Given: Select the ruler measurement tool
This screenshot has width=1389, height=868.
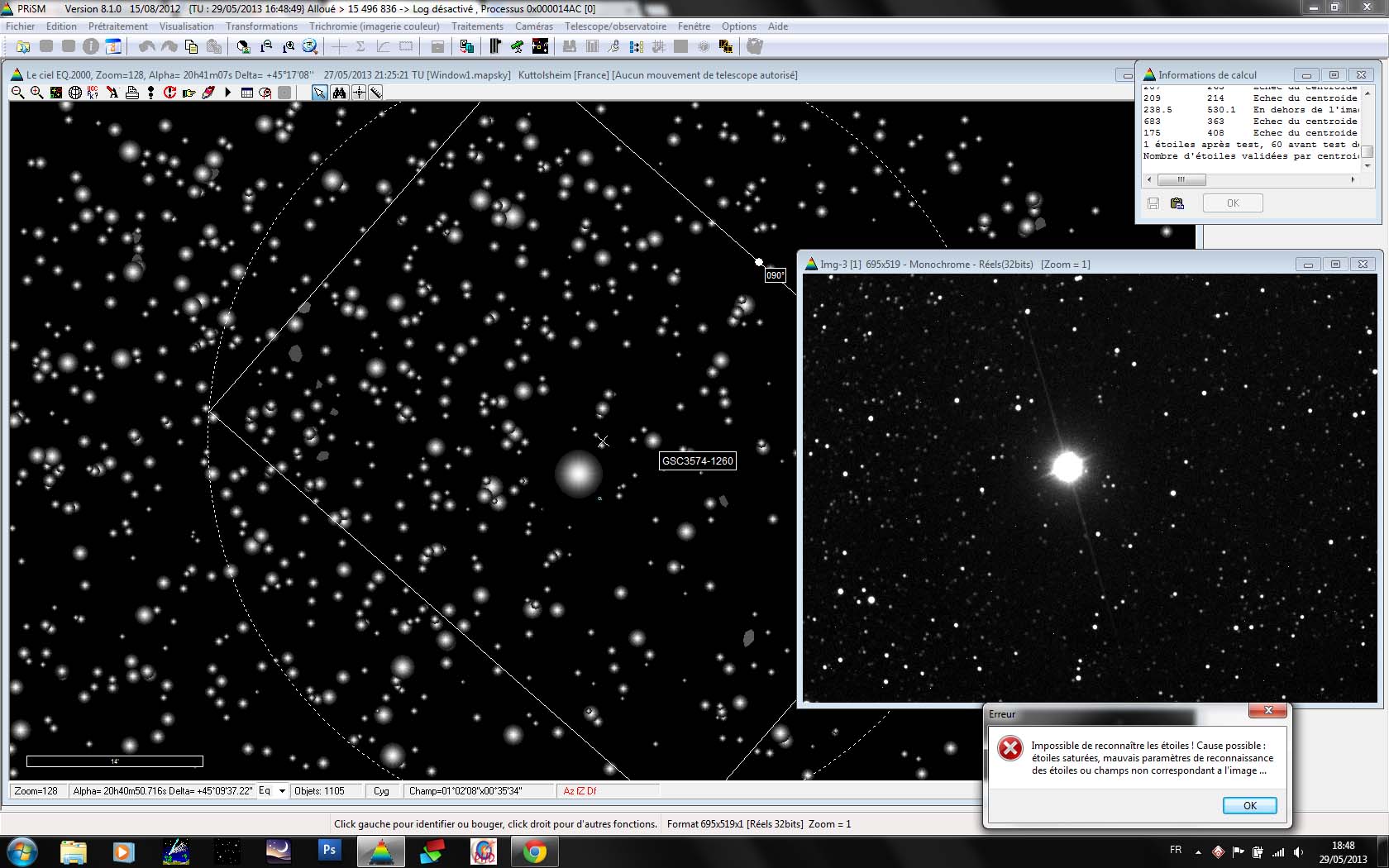Looking at the screenshot, I should point(376,93).
